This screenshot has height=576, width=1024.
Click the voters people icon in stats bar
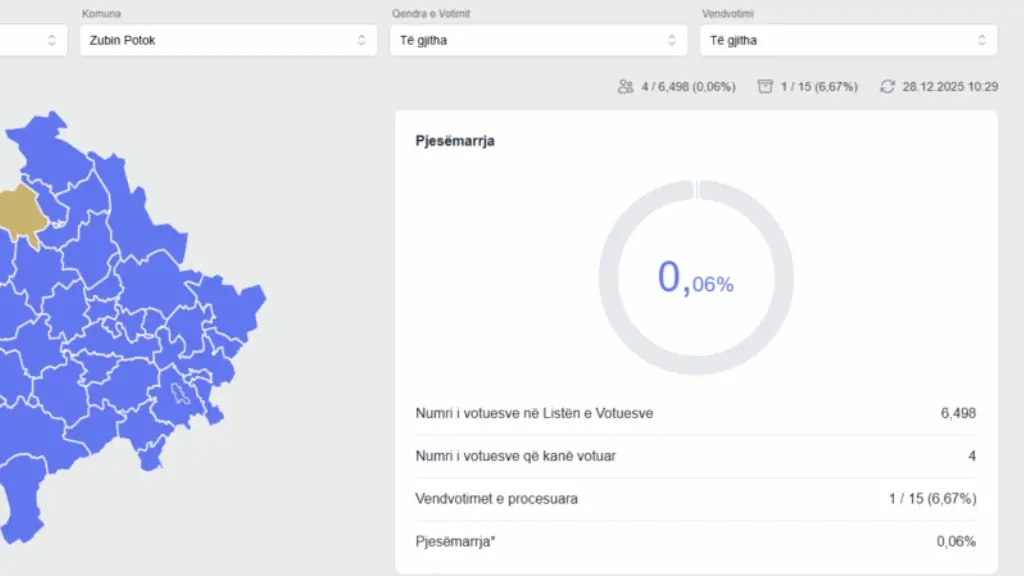coord(626,87)
